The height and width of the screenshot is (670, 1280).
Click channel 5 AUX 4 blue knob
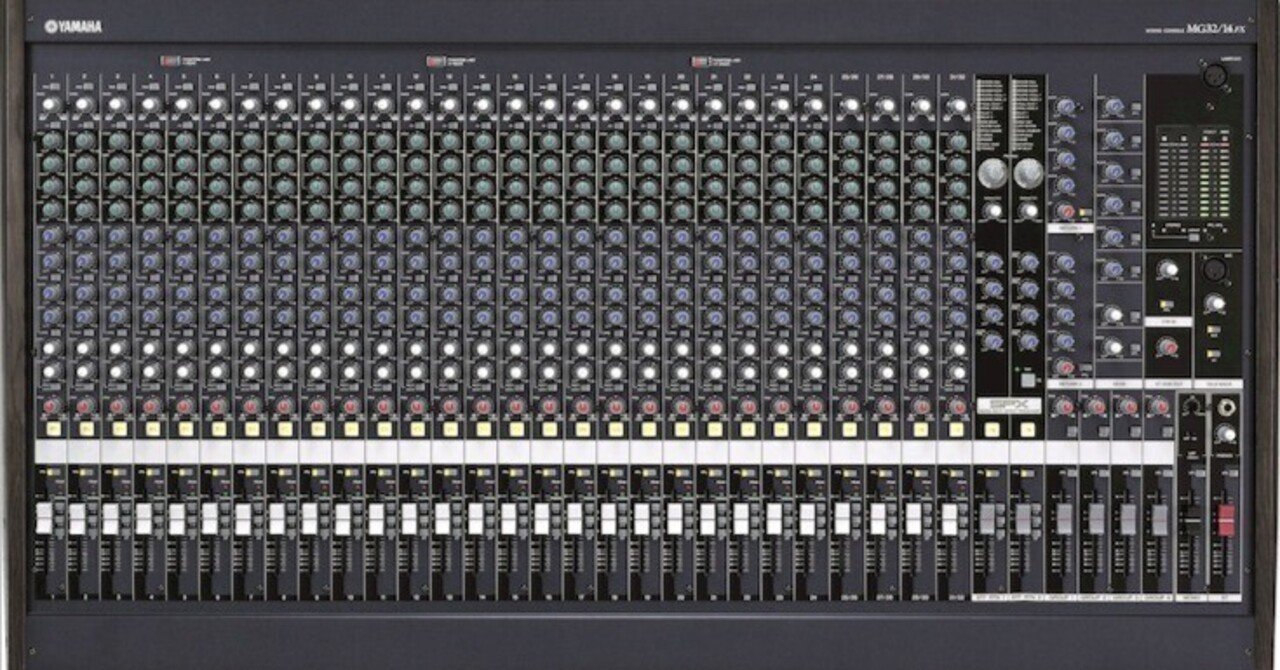183,316
